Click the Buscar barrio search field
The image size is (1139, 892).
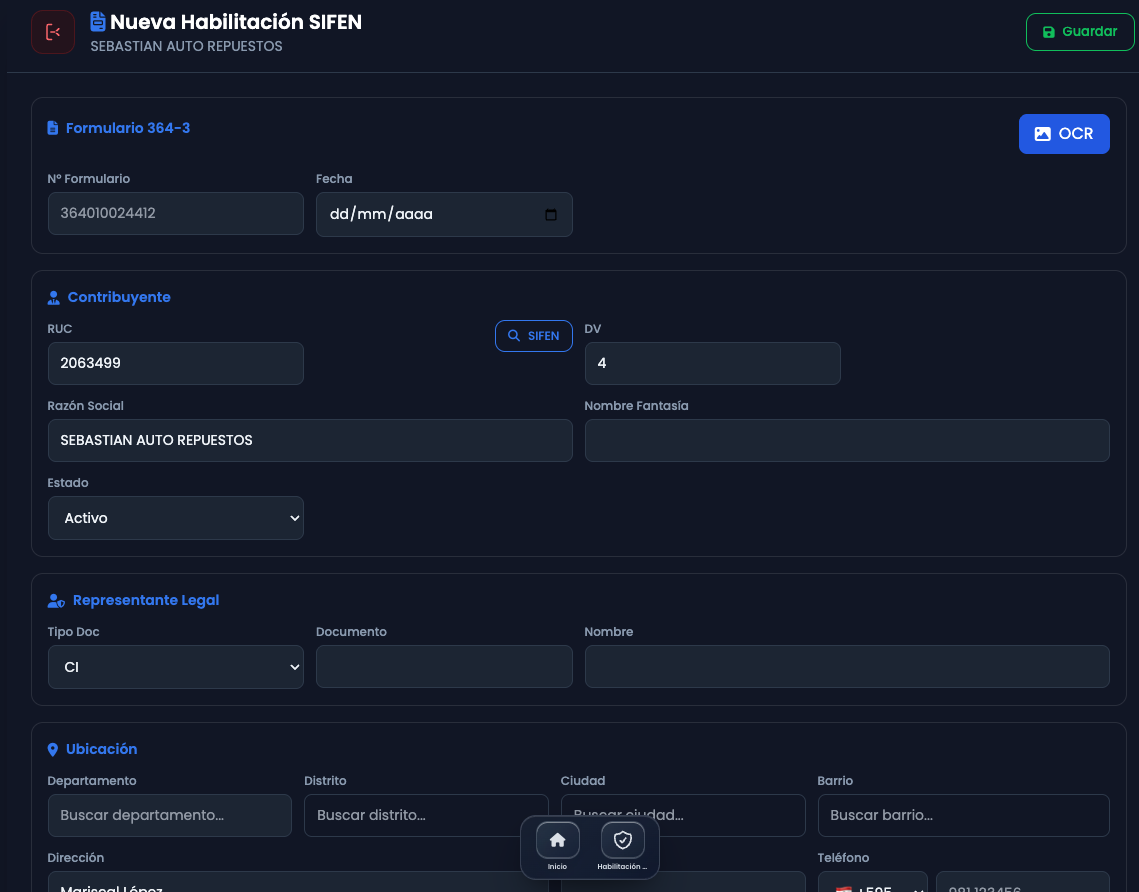963,816
